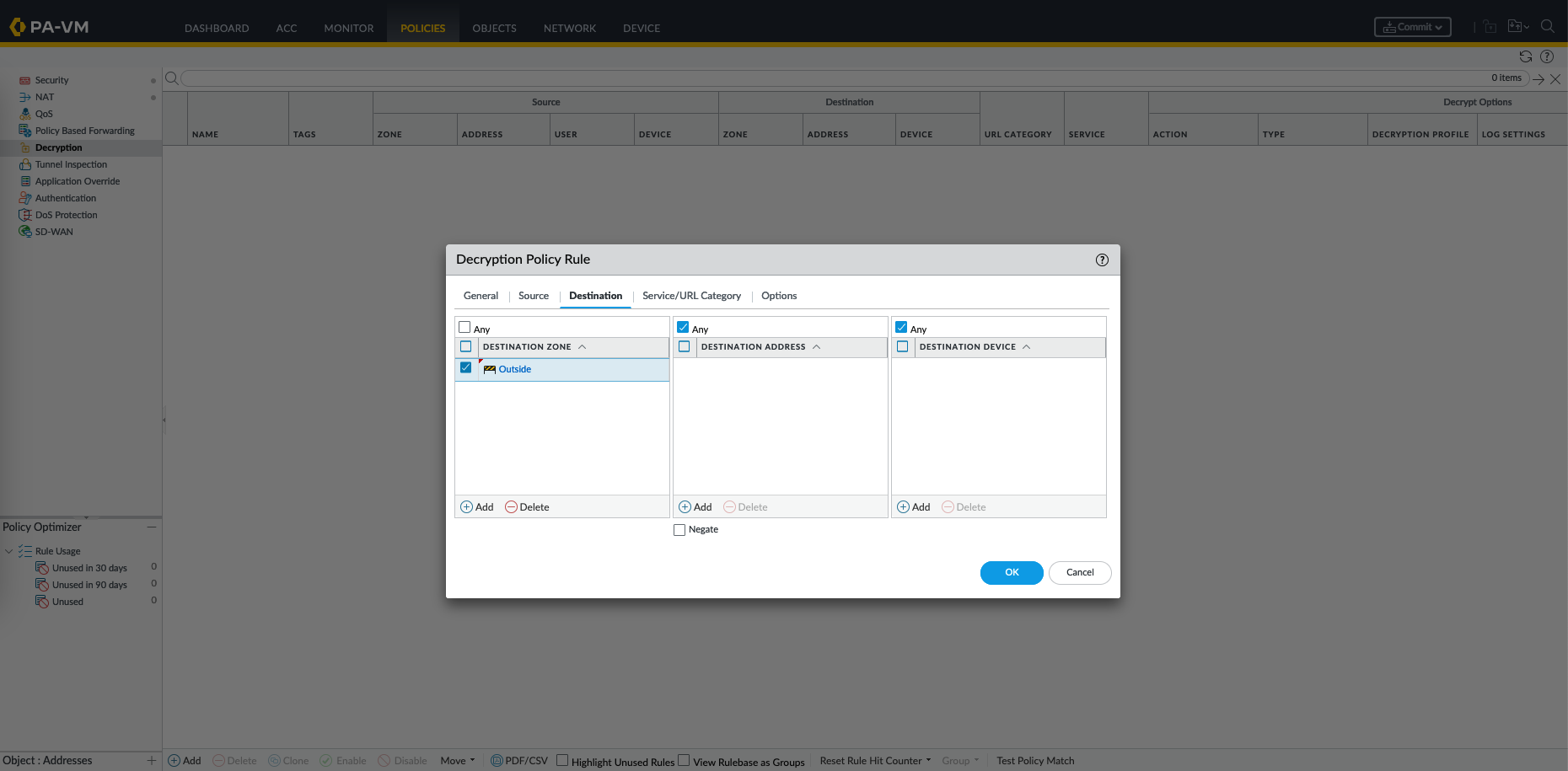Click the Outside zone entry icon

tap(489, 370)
